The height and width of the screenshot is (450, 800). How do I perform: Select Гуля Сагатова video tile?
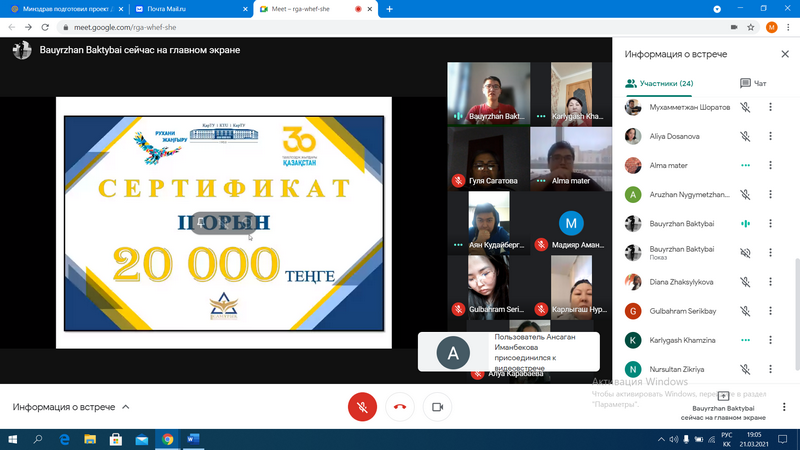(x=489, y=159)
